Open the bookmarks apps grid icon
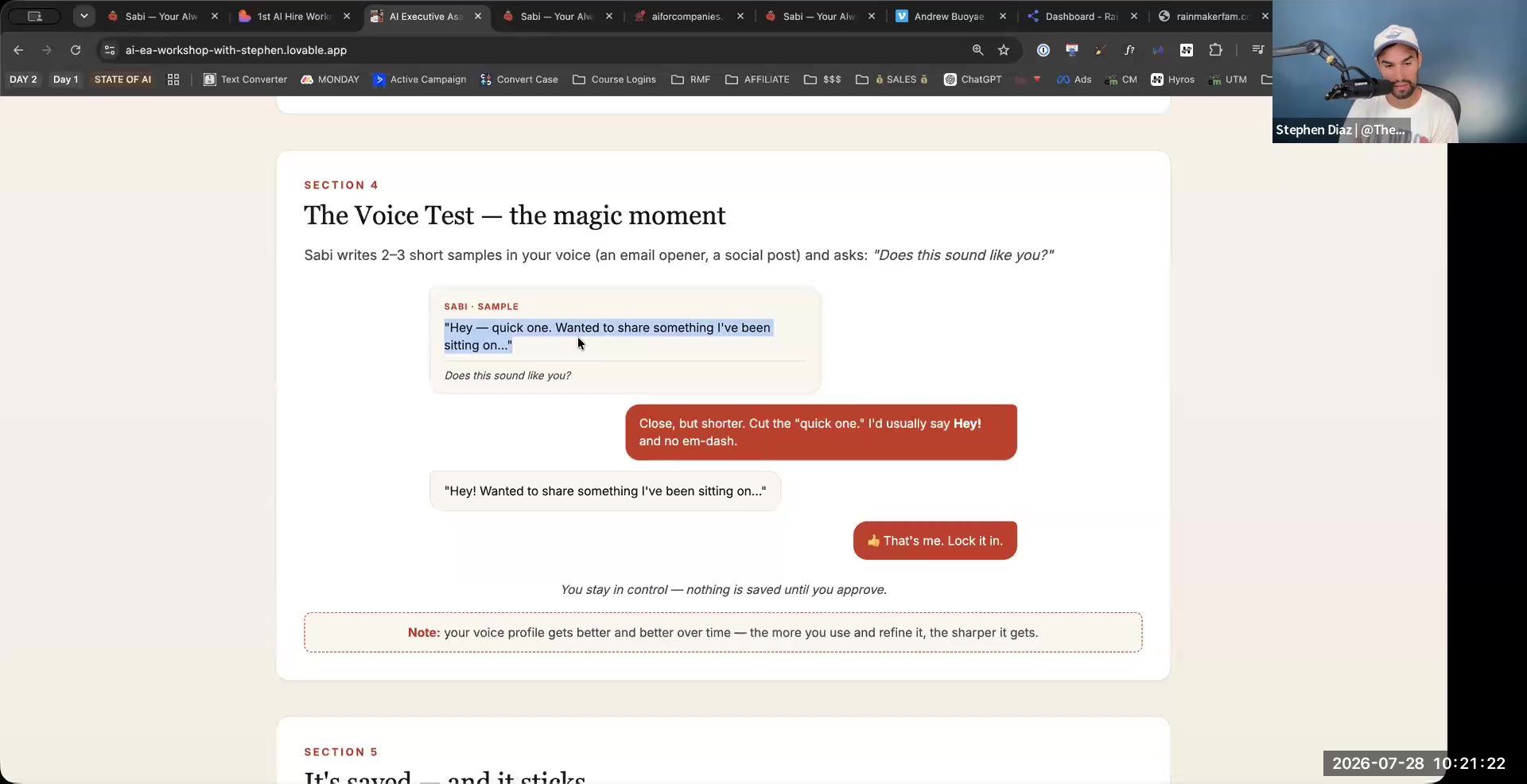 (x=173, y=80)
